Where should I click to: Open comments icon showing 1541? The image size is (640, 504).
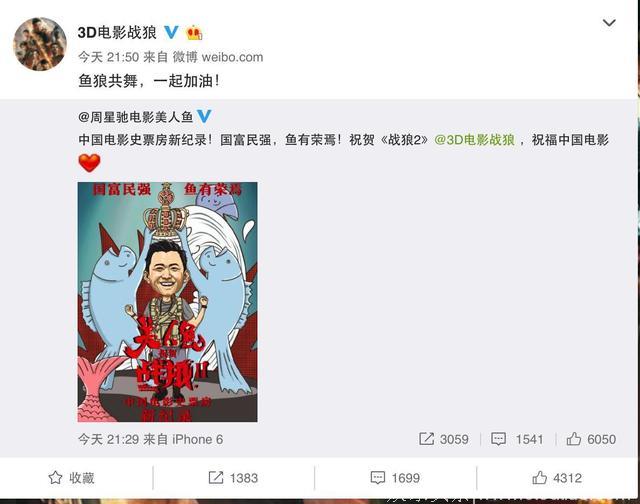pyautogui.click(x=517, y=439)
